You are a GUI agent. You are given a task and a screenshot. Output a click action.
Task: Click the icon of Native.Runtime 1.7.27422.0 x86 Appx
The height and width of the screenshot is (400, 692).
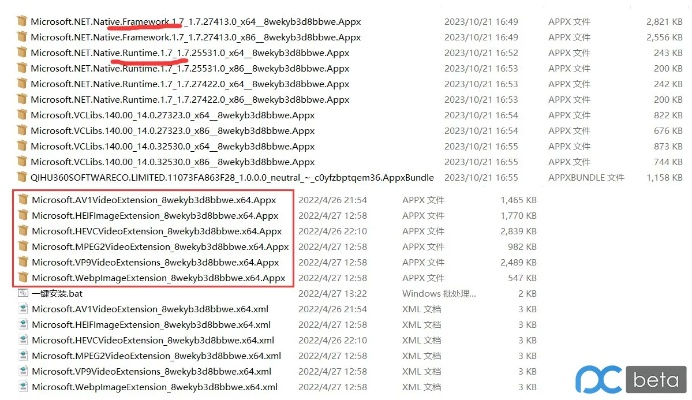[21, 99]
